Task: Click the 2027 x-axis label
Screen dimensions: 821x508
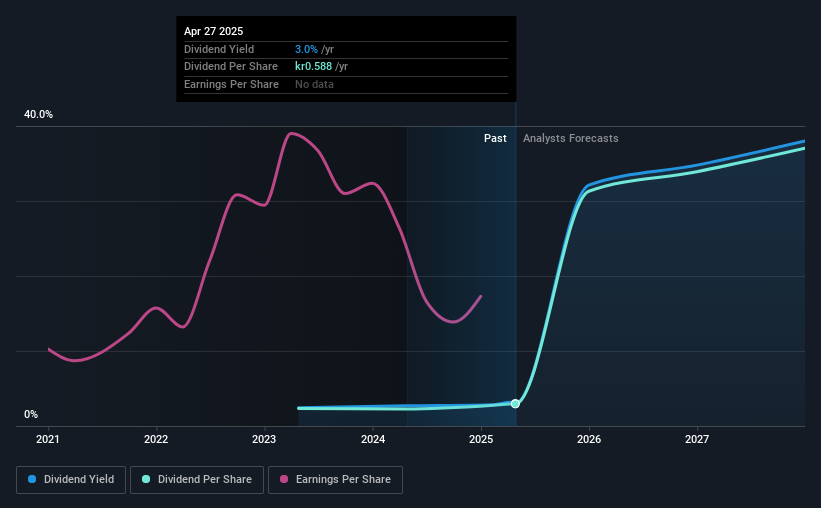Action: click(697, 439)
